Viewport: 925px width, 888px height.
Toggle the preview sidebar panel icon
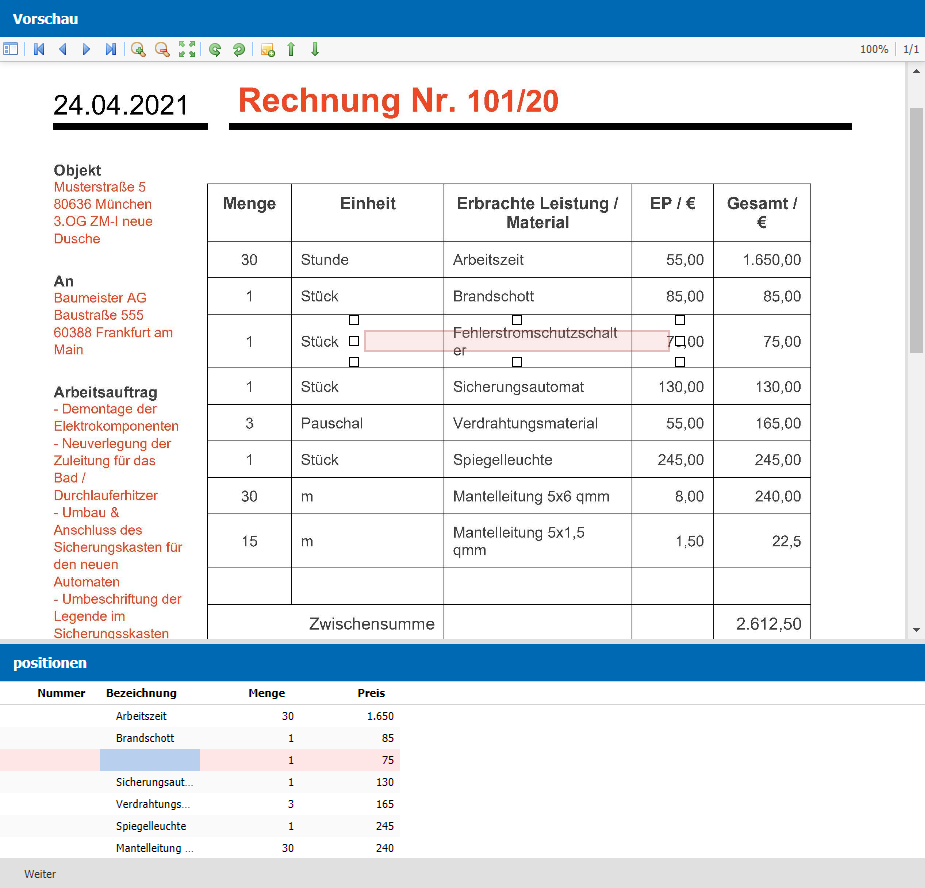click(x=11, y=50)
